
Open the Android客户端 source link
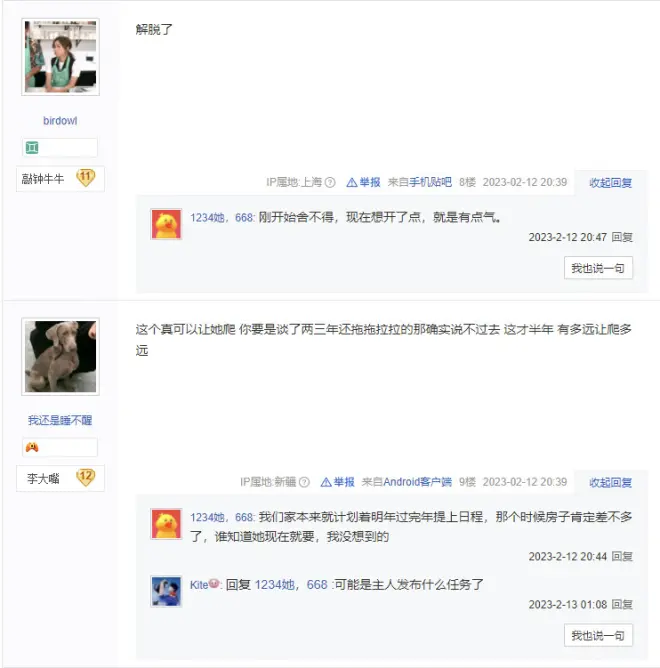point(418,482)
